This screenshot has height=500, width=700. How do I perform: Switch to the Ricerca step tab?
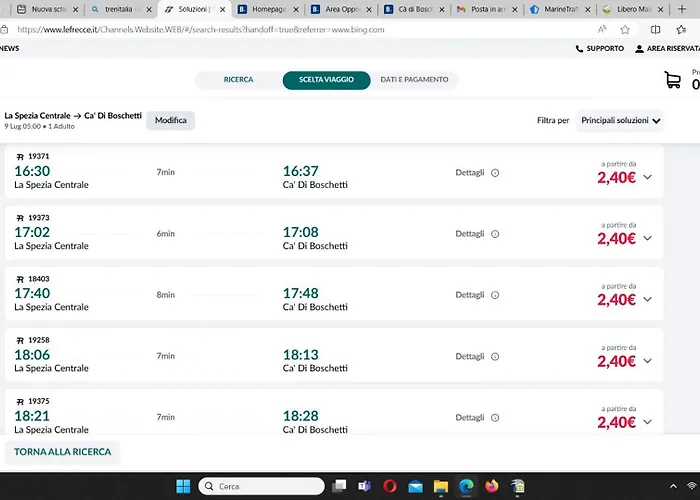[x=238, y=80]
